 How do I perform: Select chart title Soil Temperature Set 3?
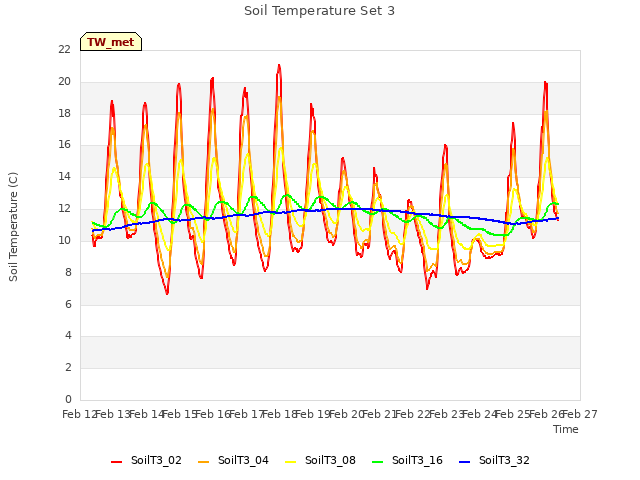click(320, 11)
